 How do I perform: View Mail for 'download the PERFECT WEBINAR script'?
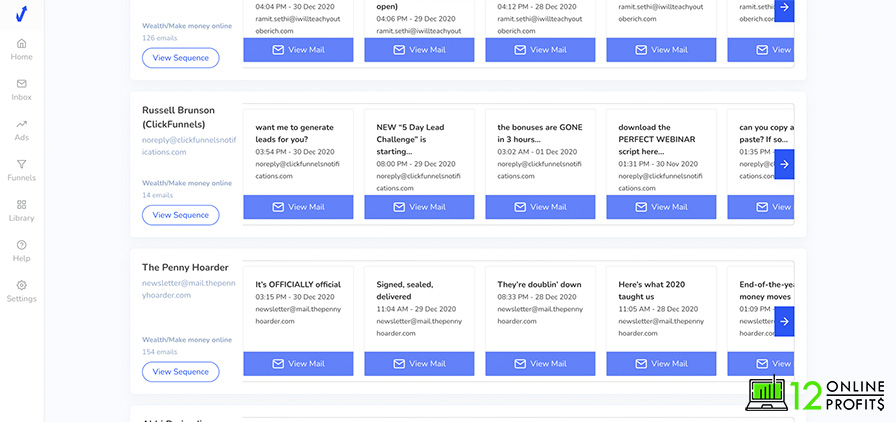[x=661, y=207]
